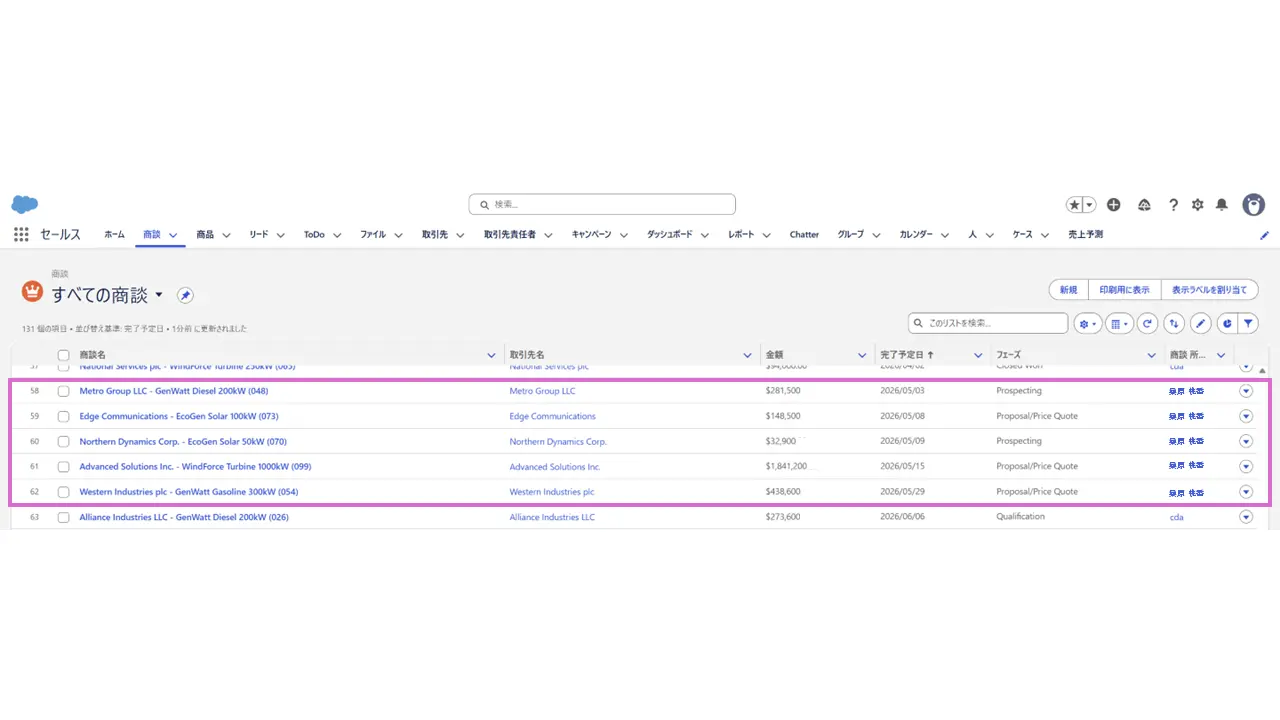This screenshot has height=720, width=1280.
Task: Open the 商談名 column options chevron
Action: click(491, 355)
